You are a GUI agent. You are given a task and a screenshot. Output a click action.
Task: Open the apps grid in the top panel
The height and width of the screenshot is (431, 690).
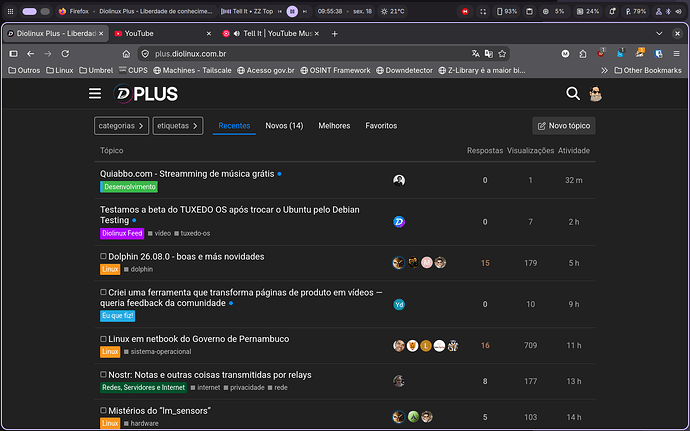tap(11, 11)
